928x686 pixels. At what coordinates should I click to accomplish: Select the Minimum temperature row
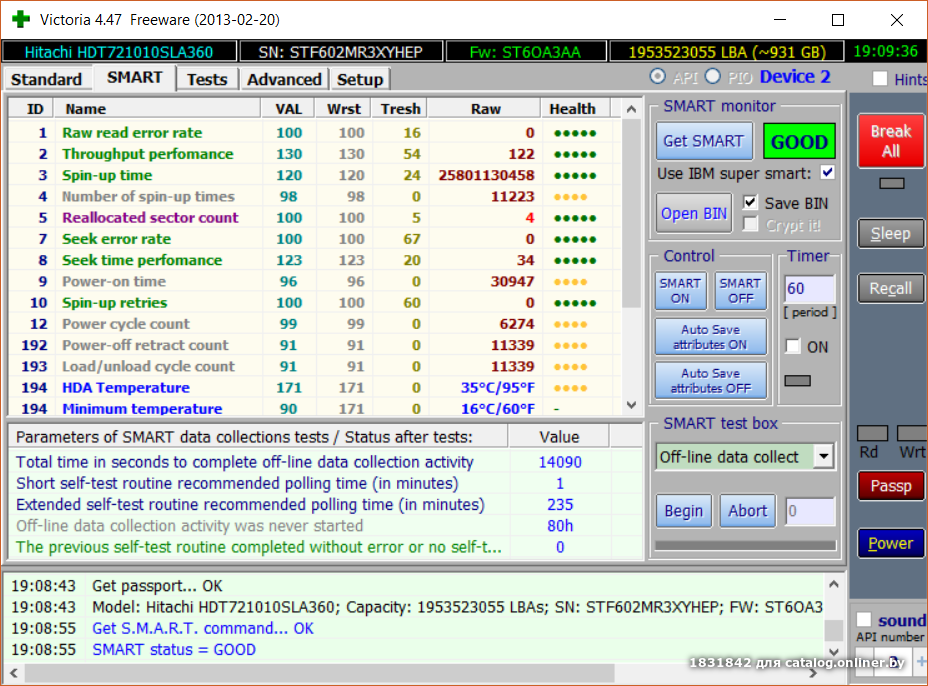(314, 408)
